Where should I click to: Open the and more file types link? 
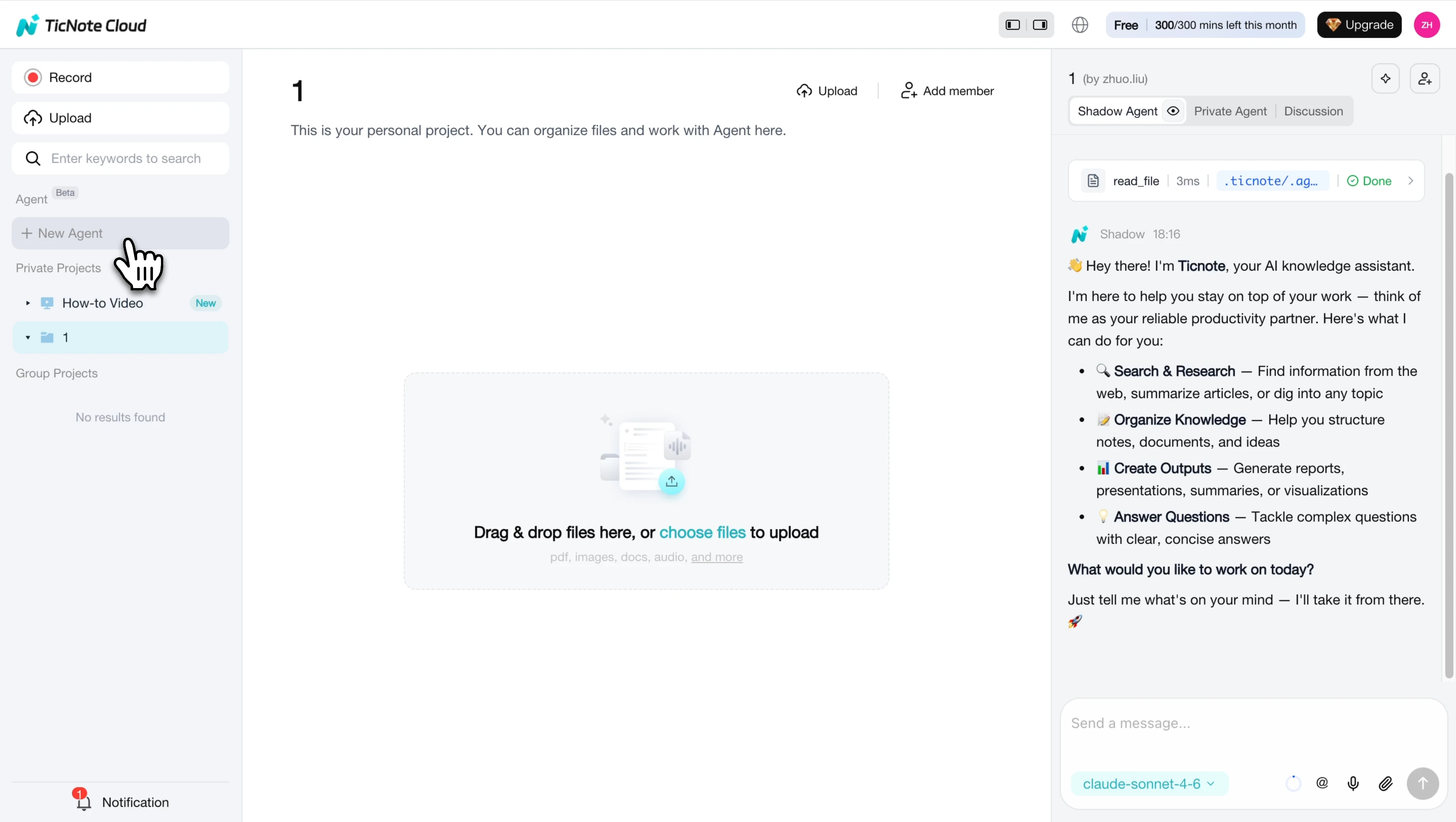(x=717, y=557)
